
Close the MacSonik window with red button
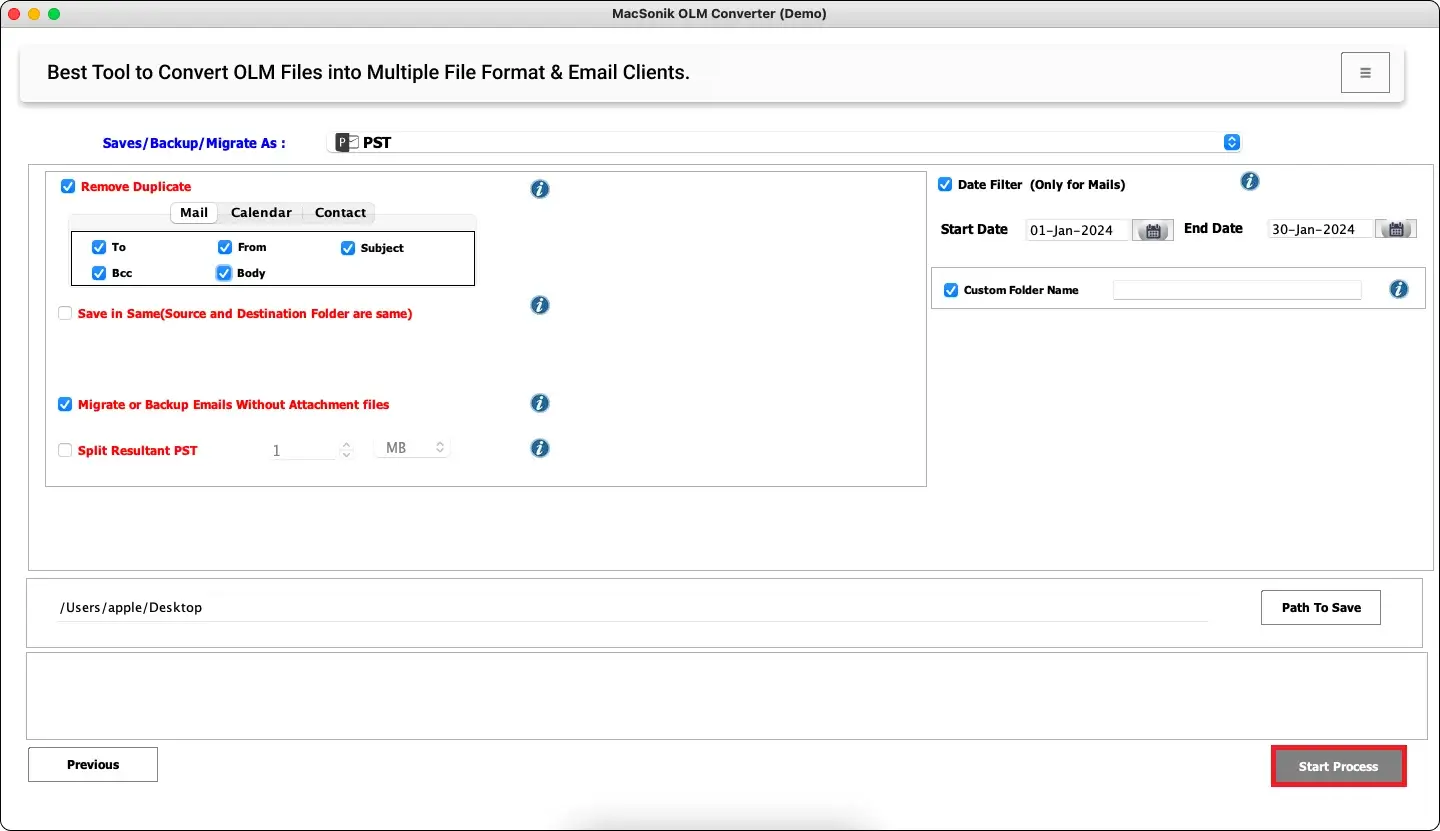point(14,14)
